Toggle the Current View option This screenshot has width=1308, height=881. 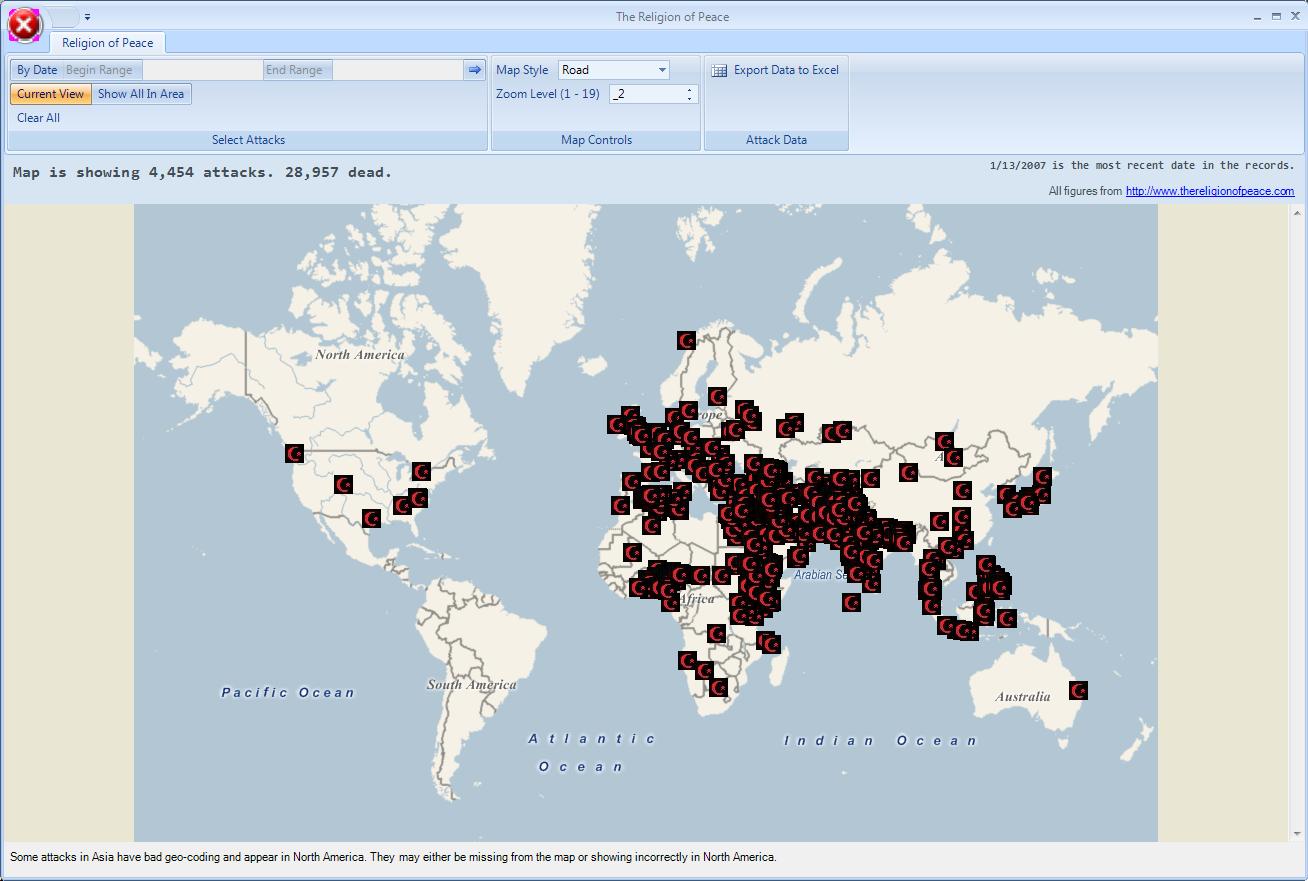coord(51,94)
